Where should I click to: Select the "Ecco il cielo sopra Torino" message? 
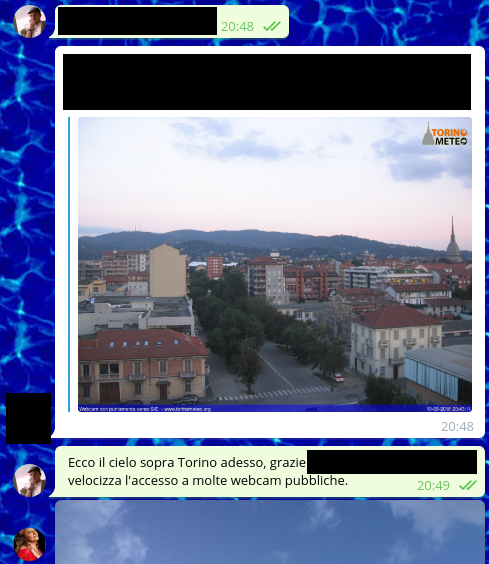pos(269,472)
